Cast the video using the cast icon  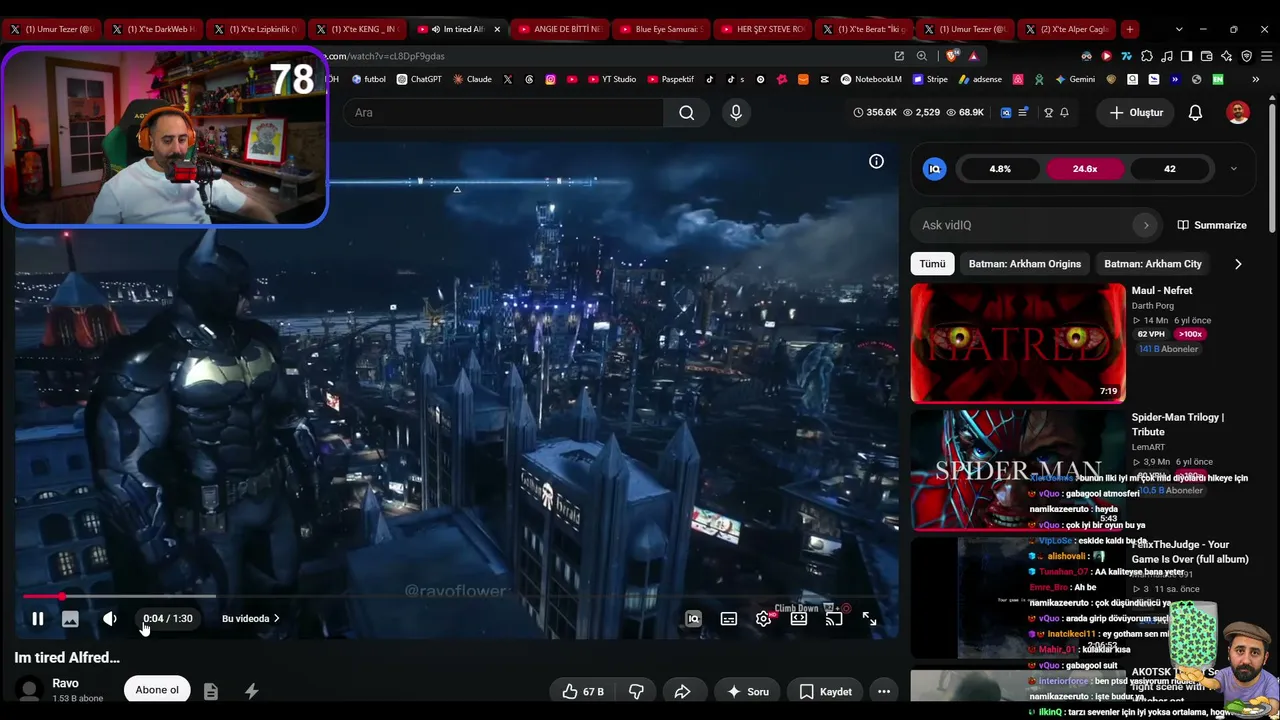pyautogui.click(x=834, y=619)
